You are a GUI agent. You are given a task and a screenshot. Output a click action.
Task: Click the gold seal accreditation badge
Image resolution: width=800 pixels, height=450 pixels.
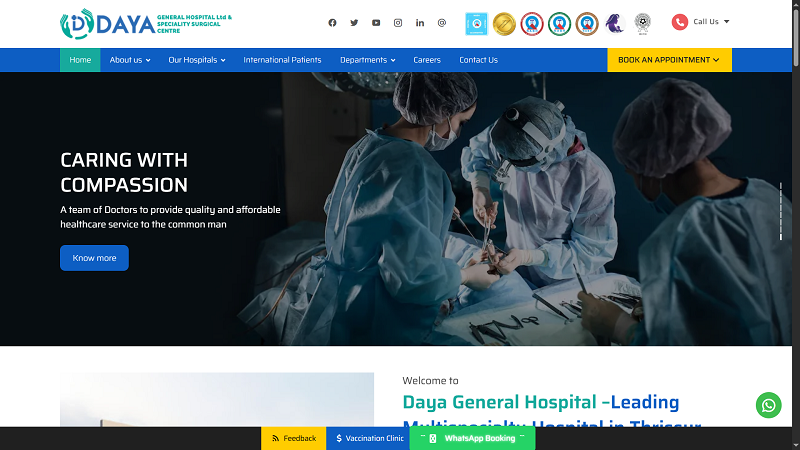pyautogui.click(x=504, y=24)
